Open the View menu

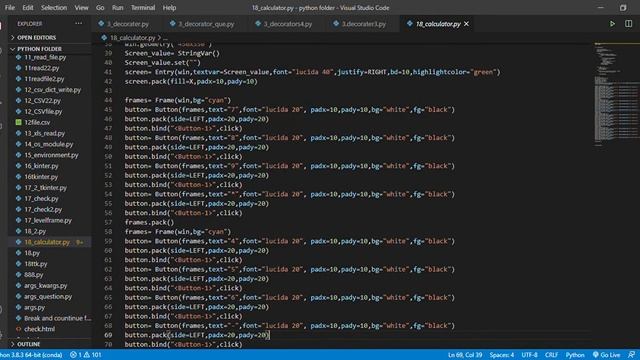coord(81,8)
